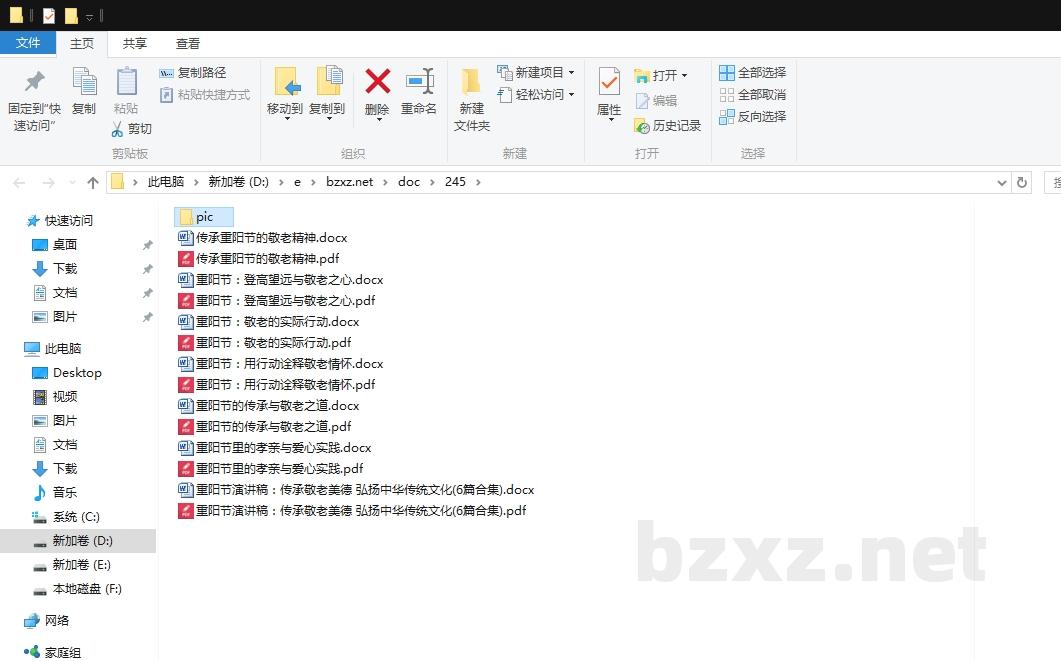Select the 固定到"快速访问" pin icon

pos(33,95)
